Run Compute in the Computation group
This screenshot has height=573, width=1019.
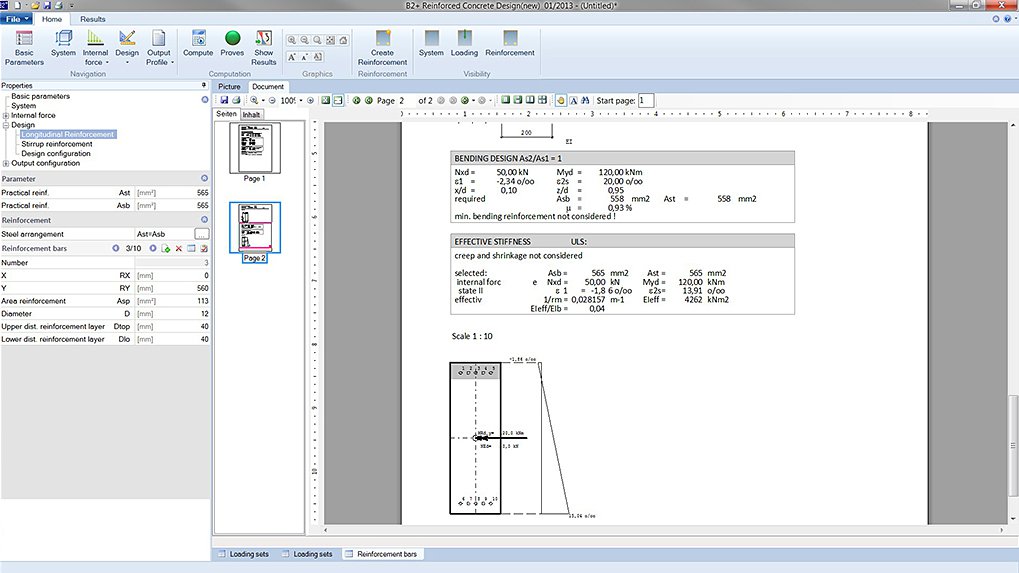(198, 44)
